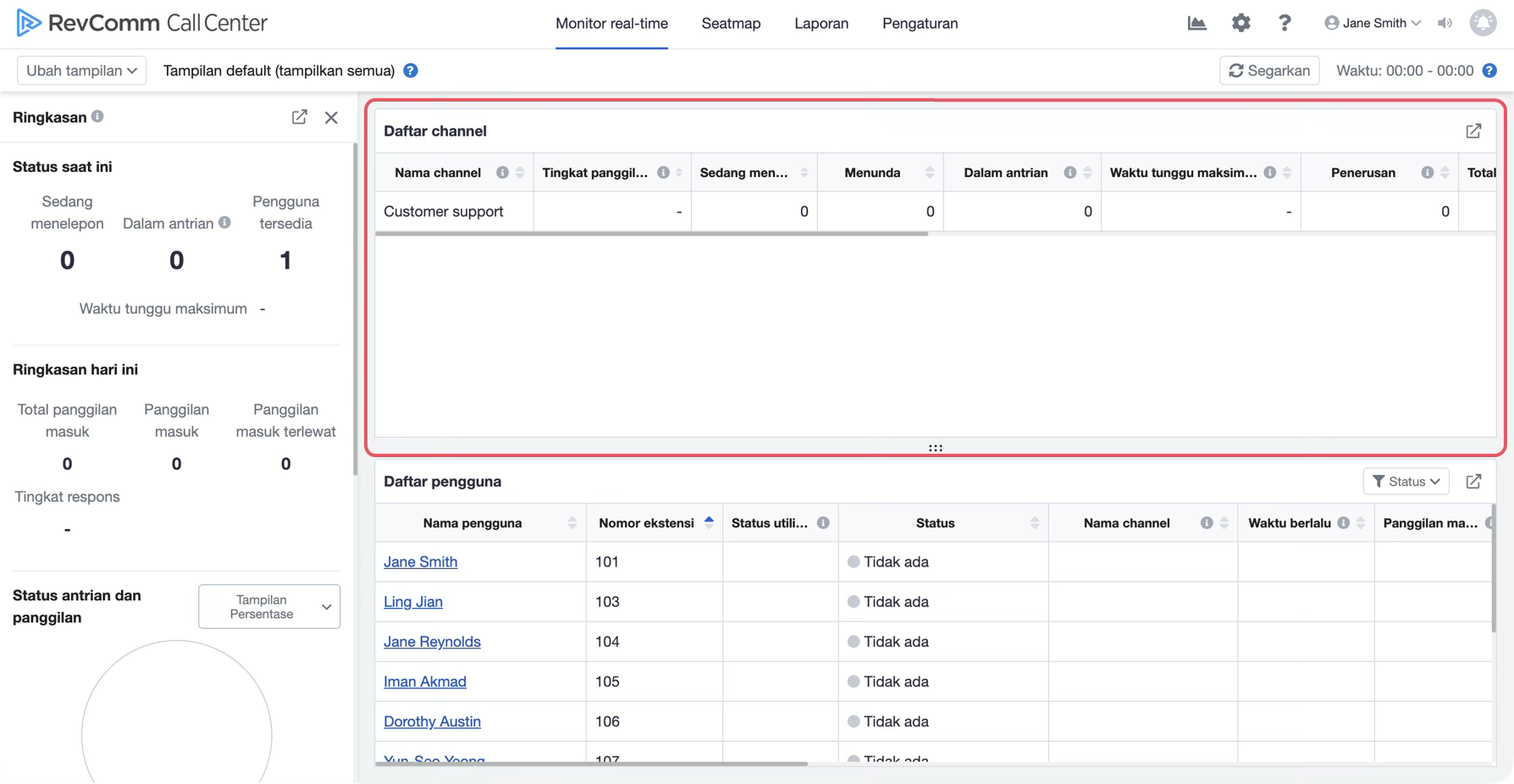Pop out the Daftar channel panel
1514x784 pixels.
click(x=1473, y=131)
